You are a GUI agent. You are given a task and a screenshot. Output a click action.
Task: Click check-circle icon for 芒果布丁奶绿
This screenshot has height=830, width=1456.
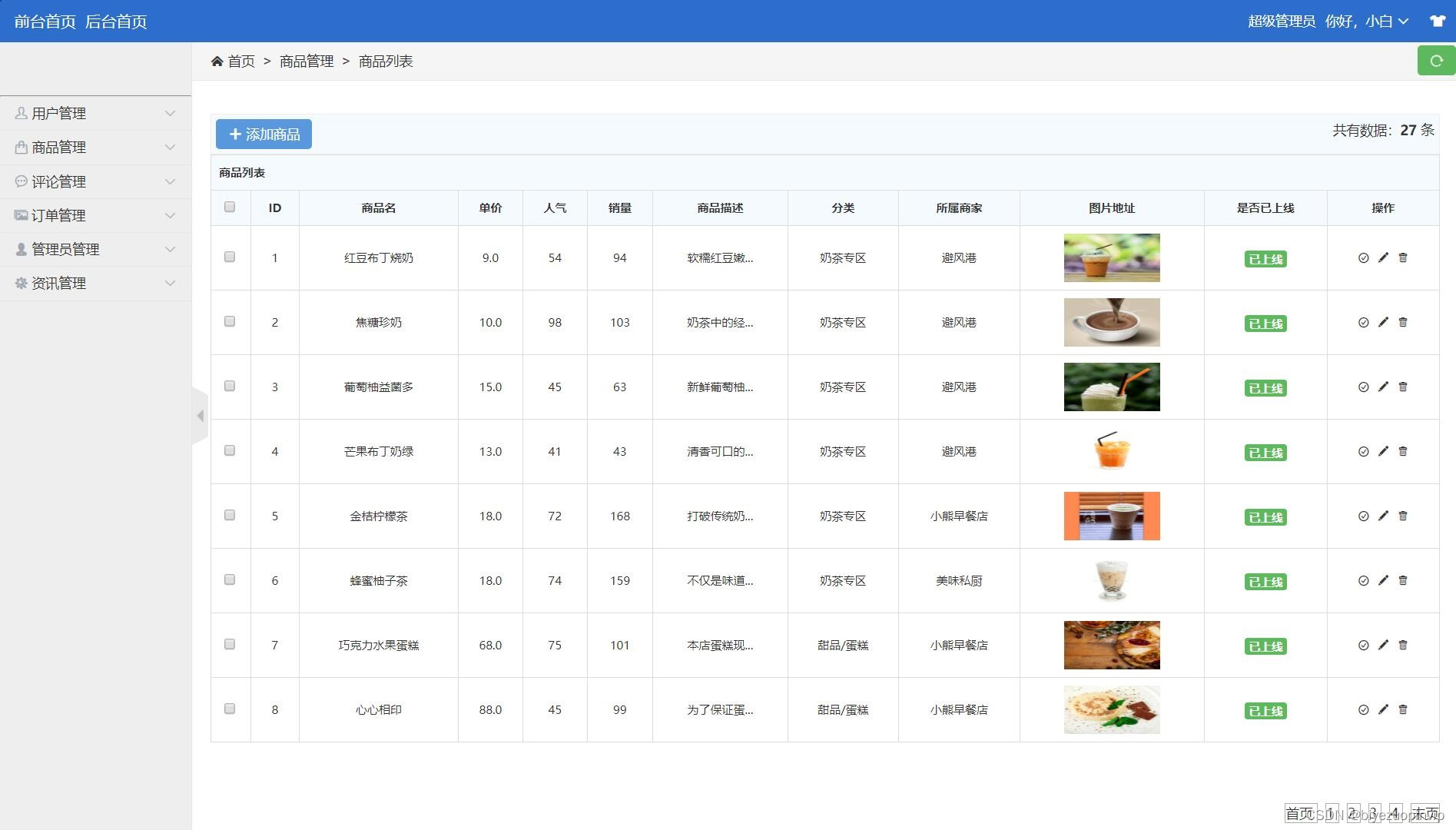[x=1363, y=451]
